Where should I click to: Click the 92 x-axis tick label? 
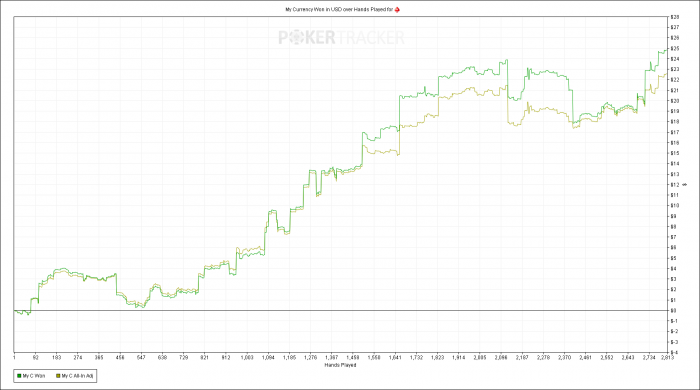[x=36, y=357]
